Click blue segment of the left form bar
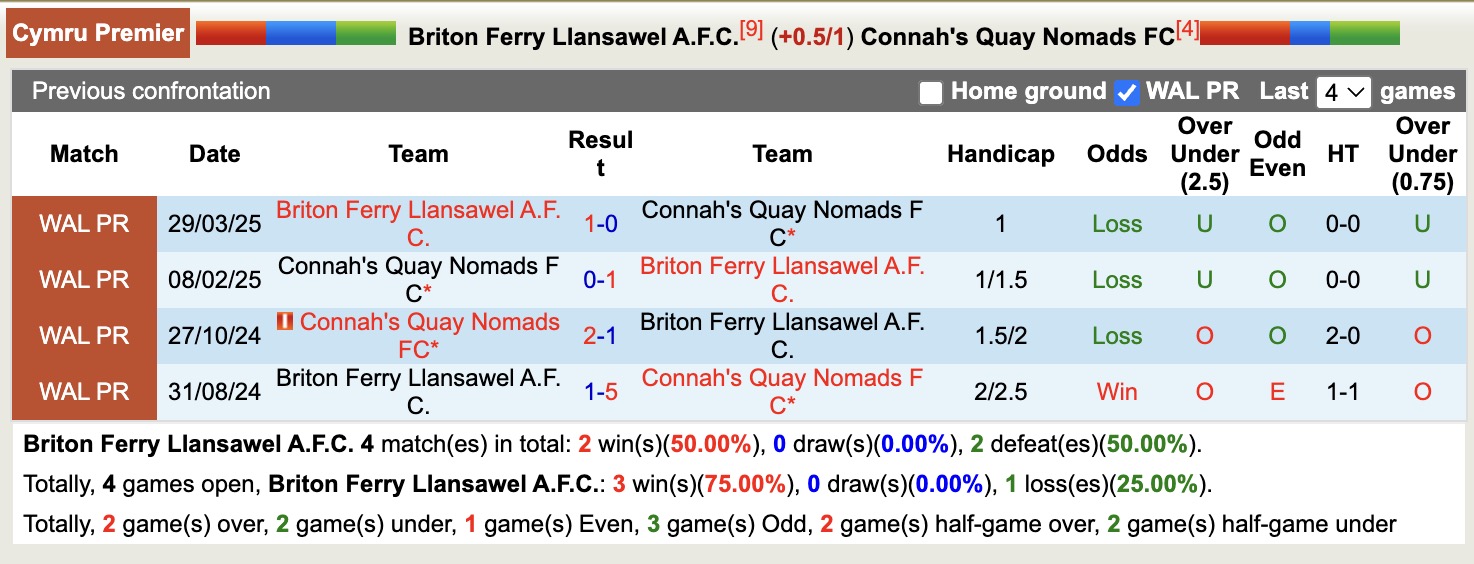This screenshot has width=1474, height=564. tap(300, 34)
